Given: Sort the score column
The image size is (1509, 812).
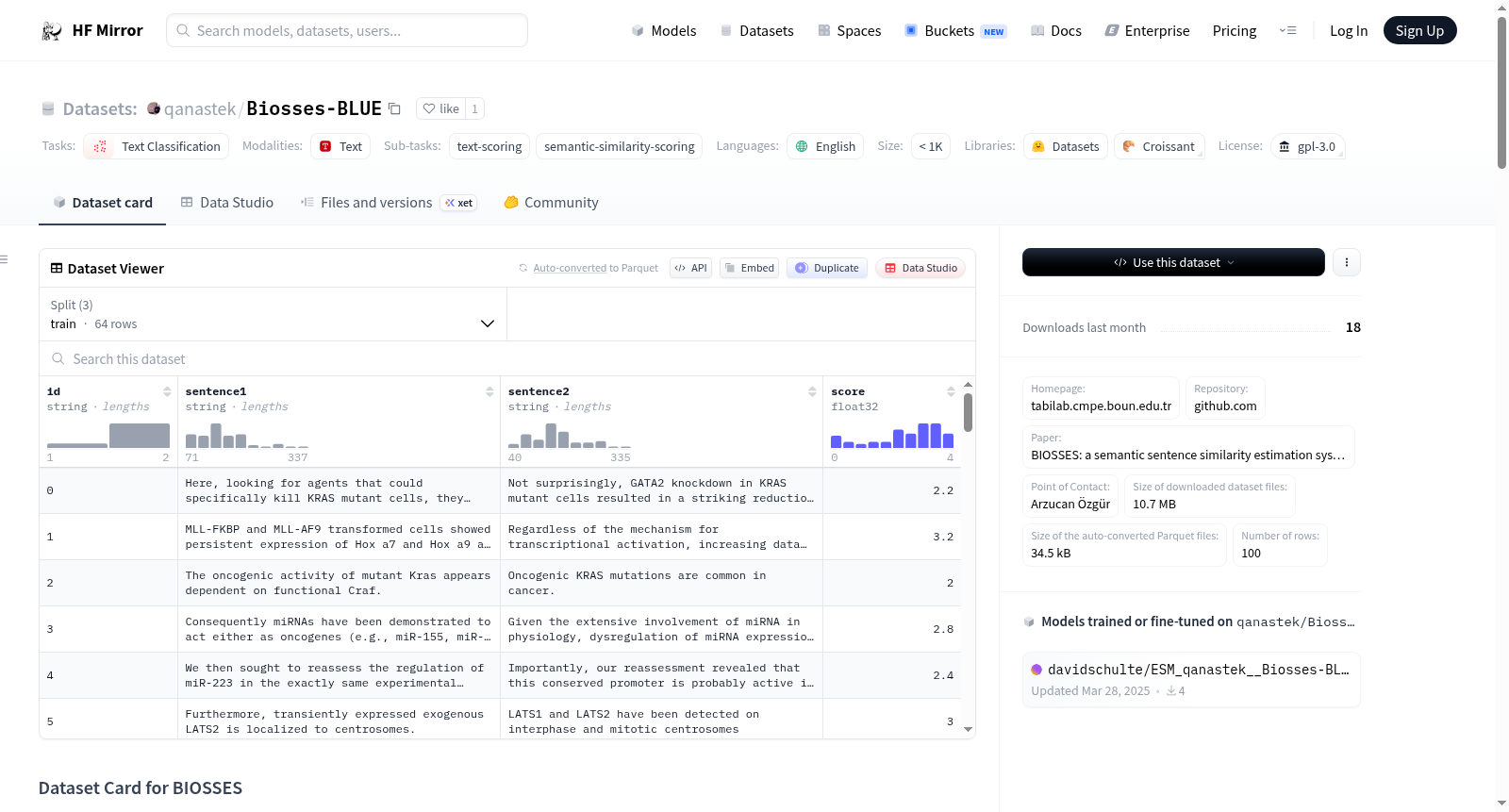Looking at the screenshot, I should [x=951, y=391].
